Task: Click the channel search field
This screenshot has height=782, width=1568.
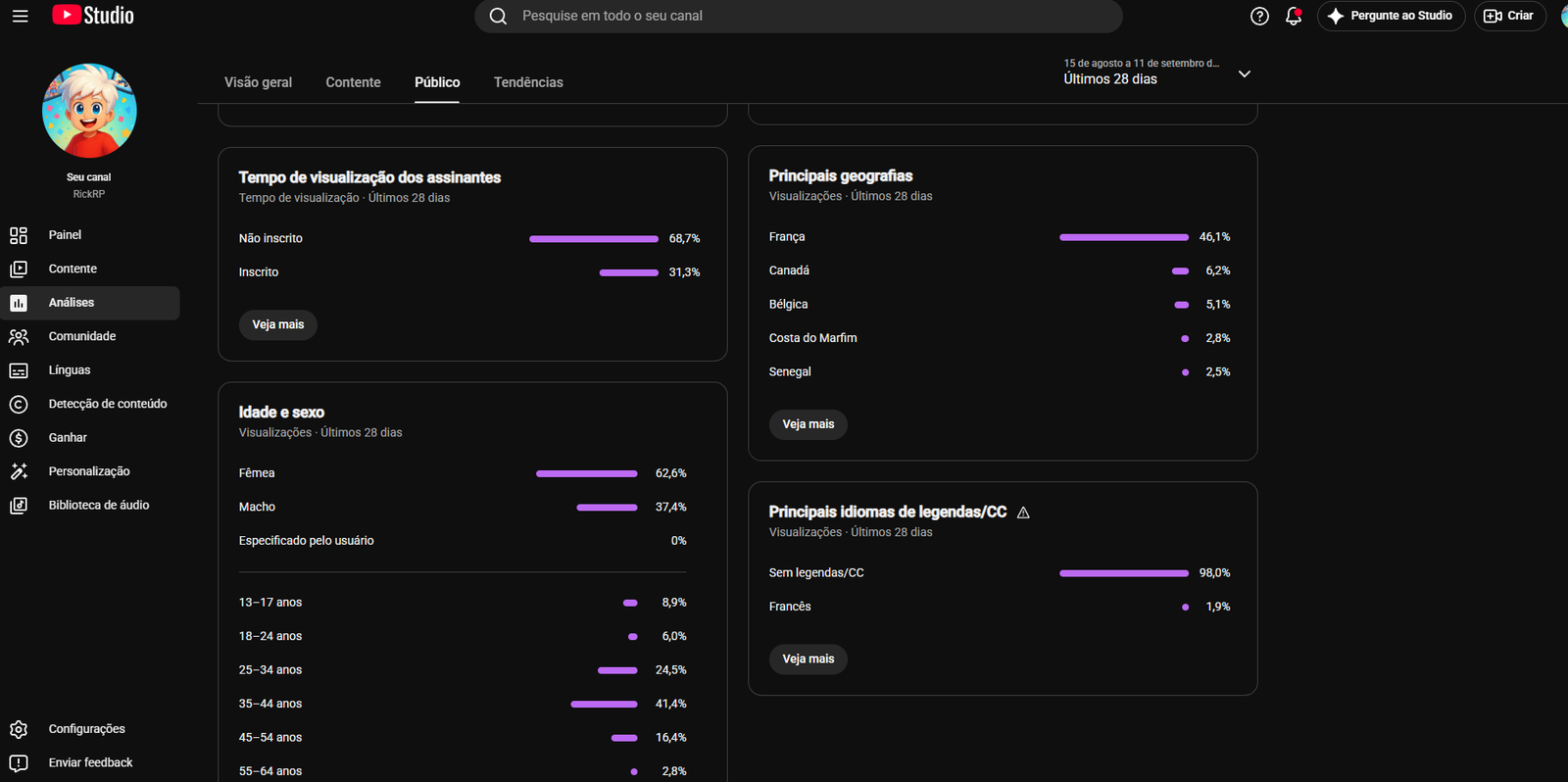Action: 799,16
